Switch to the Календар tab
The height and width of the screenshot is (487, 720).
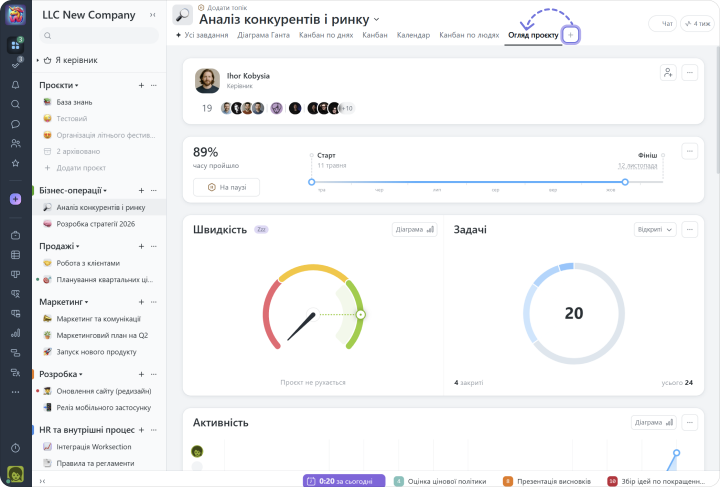point(413,35)
